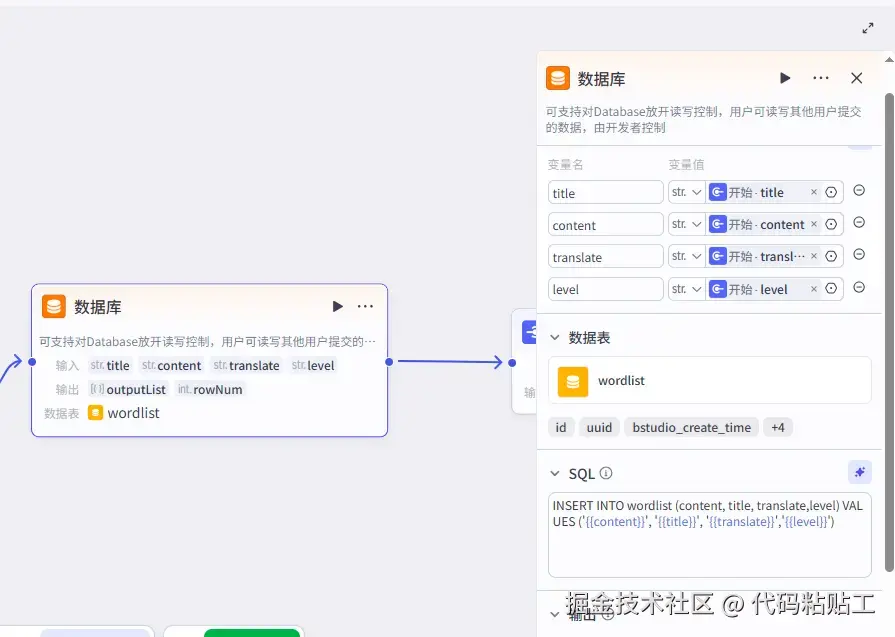Click inside the SQL statement editor
Image resolution: width=895 pixels, height=637 pixels.
[709, 535]
